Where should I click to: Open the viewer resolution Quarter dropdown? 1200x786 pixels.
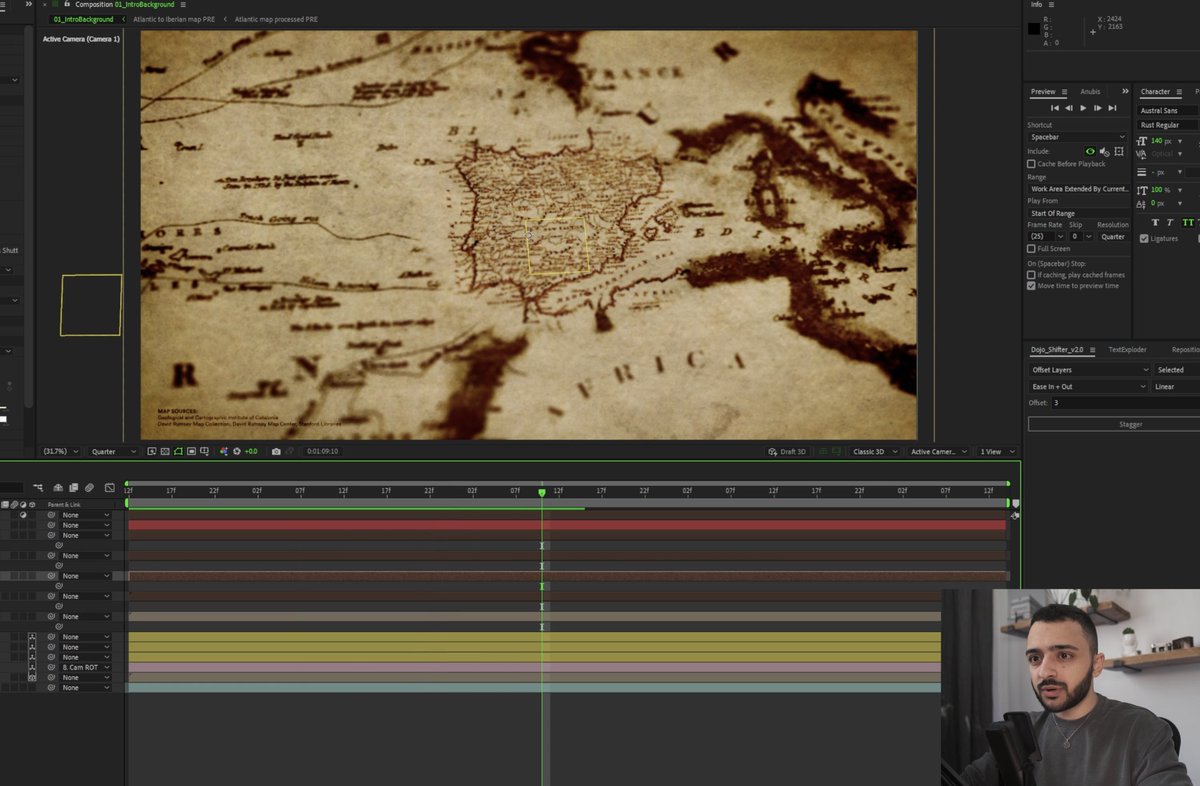tap(113, 452)
